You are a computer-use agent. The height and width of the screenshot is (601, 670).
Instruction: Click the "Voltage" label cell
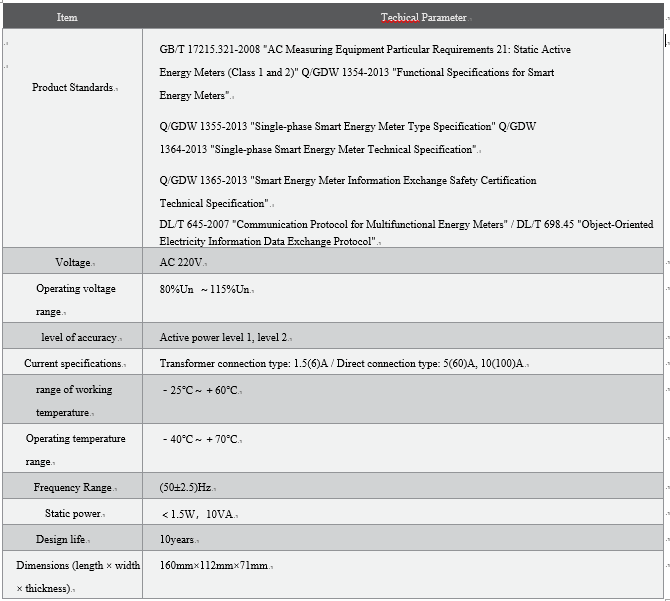(72, 262)
